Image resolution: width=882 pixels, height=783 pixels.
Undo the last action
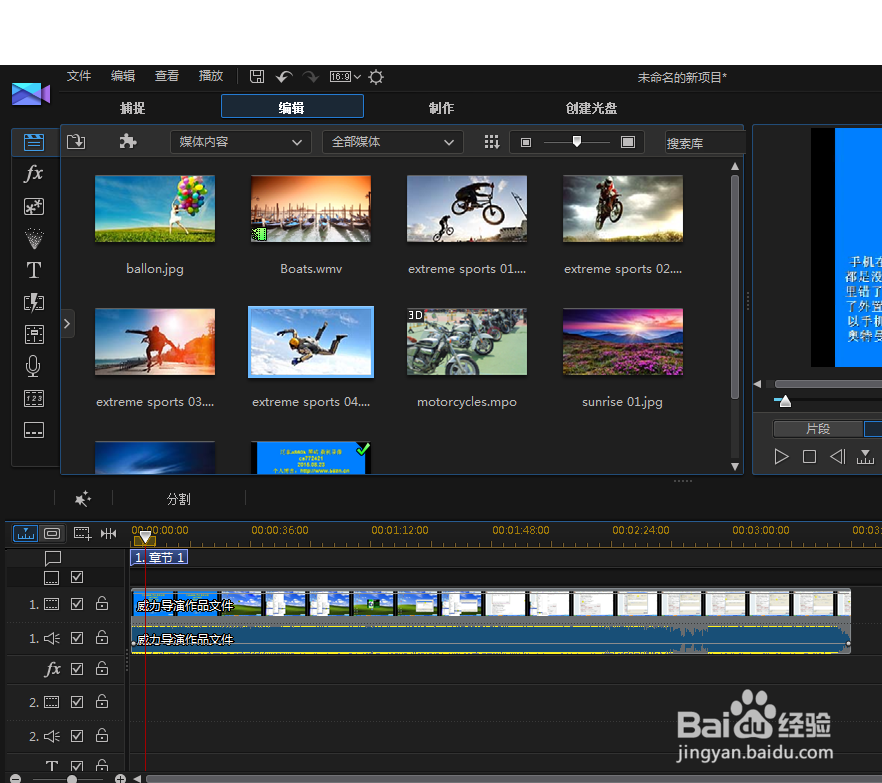(284, 77)
